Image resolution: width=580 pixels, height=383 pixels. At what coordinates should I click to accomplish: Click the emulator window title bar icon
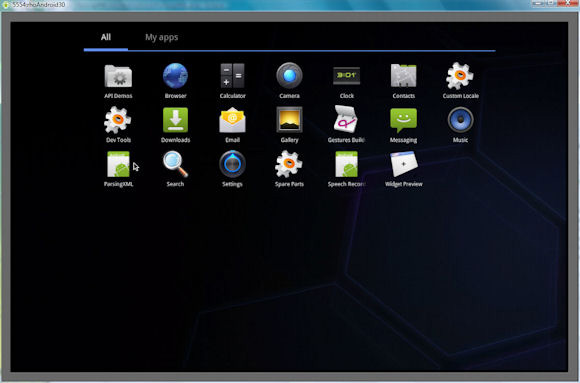click(x=5, y=5)
